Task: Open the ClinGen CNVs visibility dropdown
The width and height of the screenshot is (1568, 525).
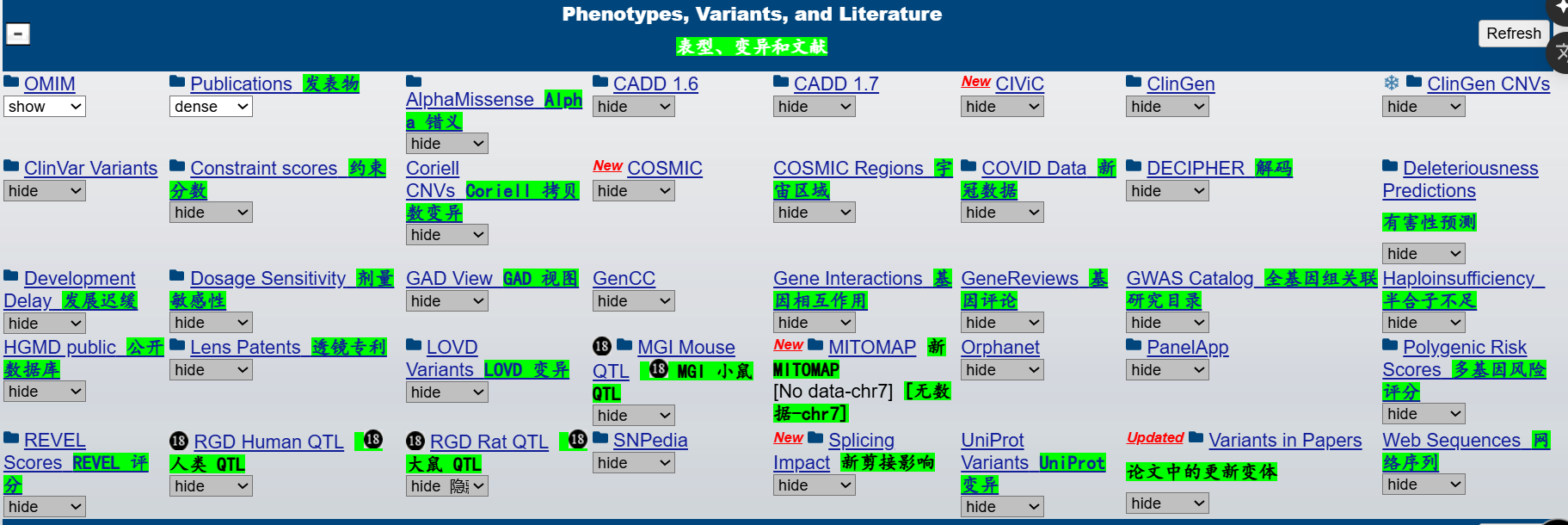Action: coord(1423,107)
